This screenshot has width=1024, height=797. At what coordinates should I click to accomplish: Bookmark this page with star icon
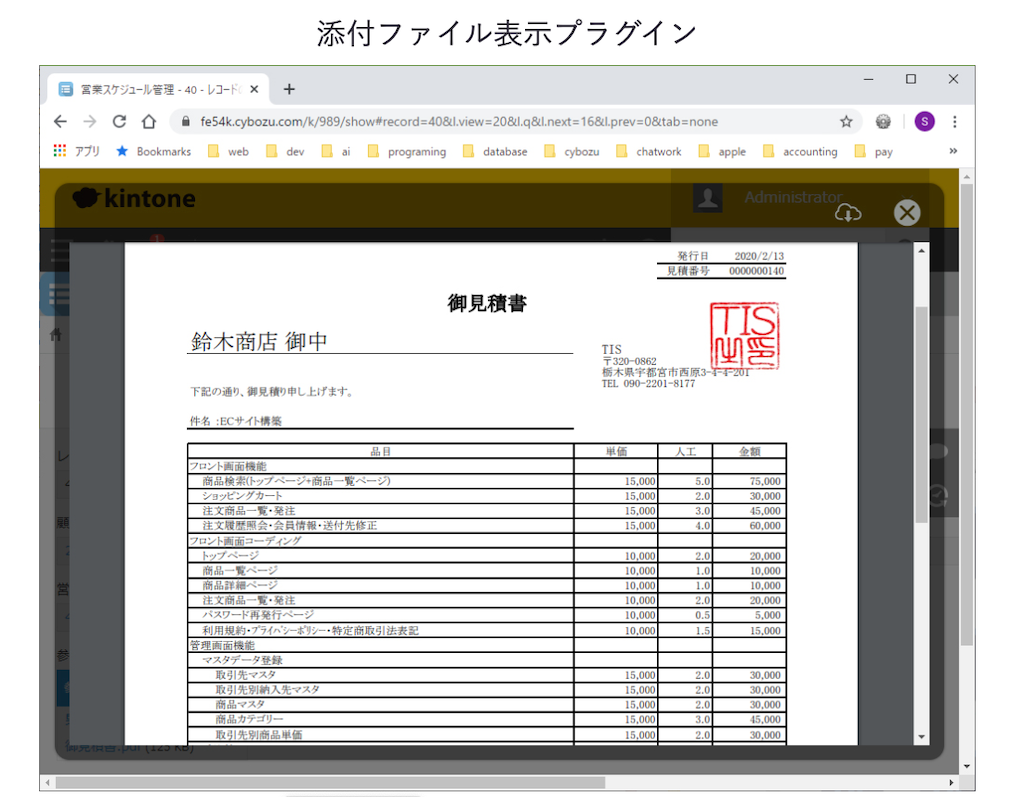[x=846, y=122]
